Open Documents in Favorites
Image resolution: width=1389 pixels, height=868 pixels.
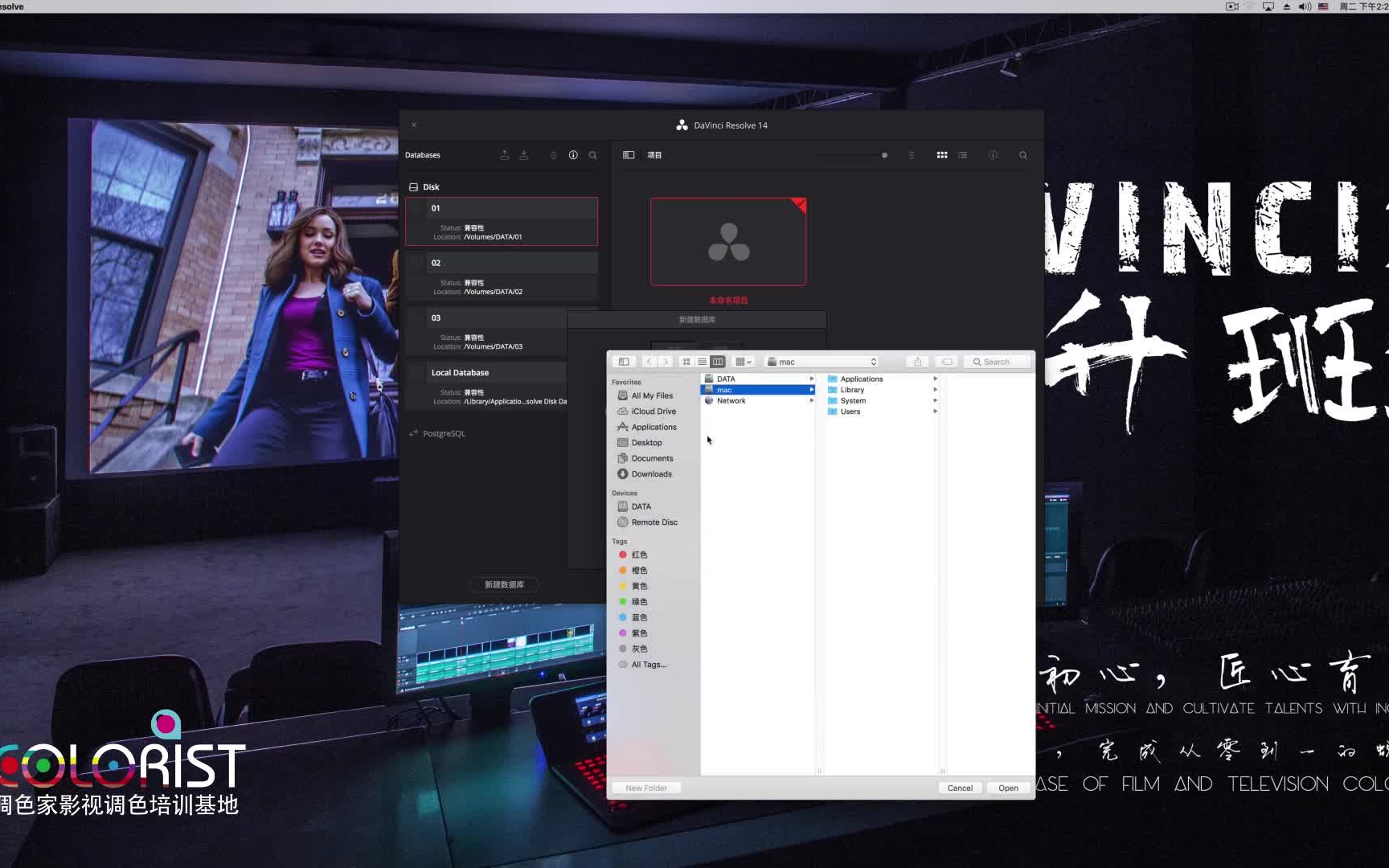[645, 458]
